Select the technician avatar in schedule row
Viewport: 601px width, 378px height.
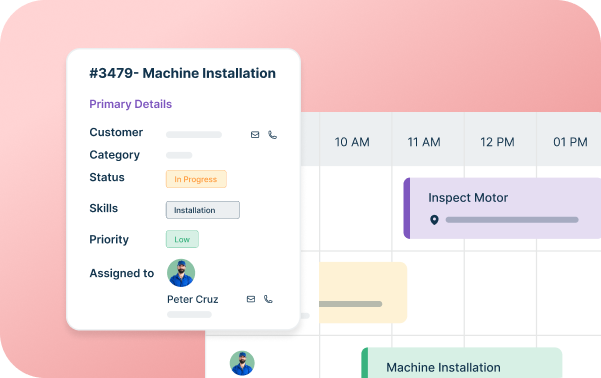coord(242,363)
